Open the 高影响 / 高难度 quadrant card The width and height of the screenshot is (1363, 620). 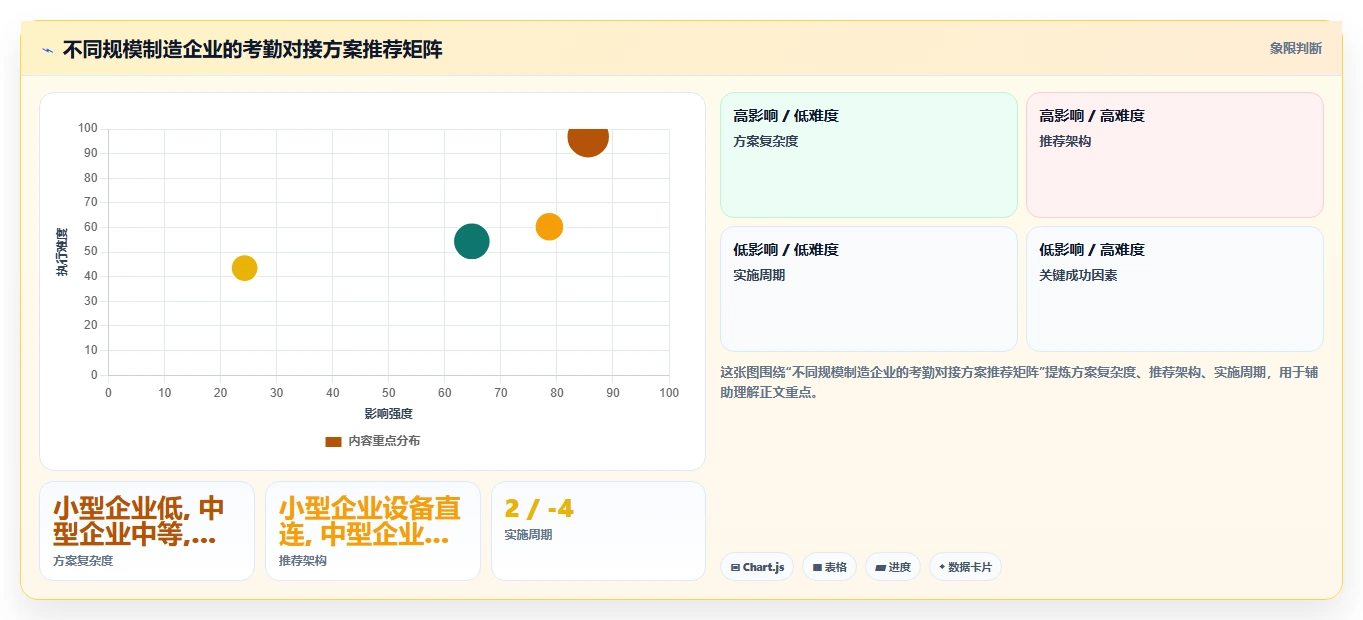click(1174, 155)
